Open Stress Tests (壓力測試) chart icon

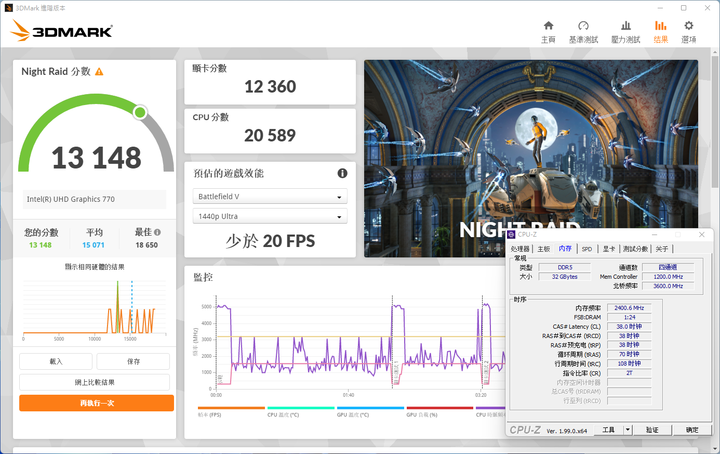[x=625, y=26]
